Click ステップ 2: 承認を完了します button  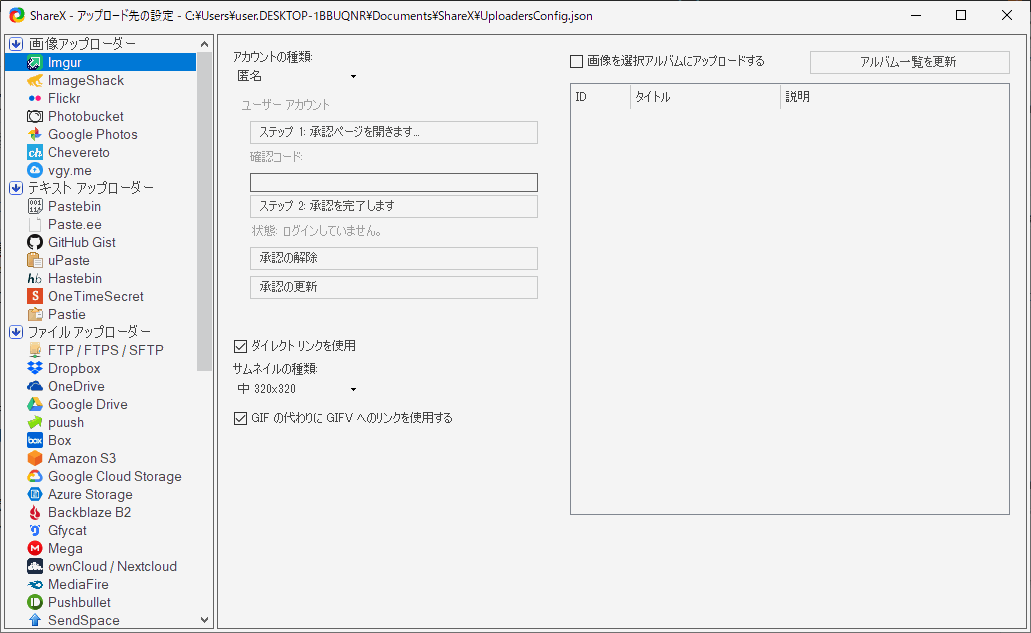click(x=394, y=206)
